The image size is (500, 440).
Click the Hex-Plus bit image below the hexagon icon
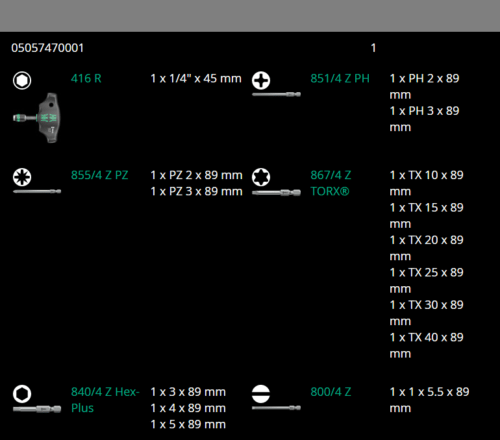37,409
